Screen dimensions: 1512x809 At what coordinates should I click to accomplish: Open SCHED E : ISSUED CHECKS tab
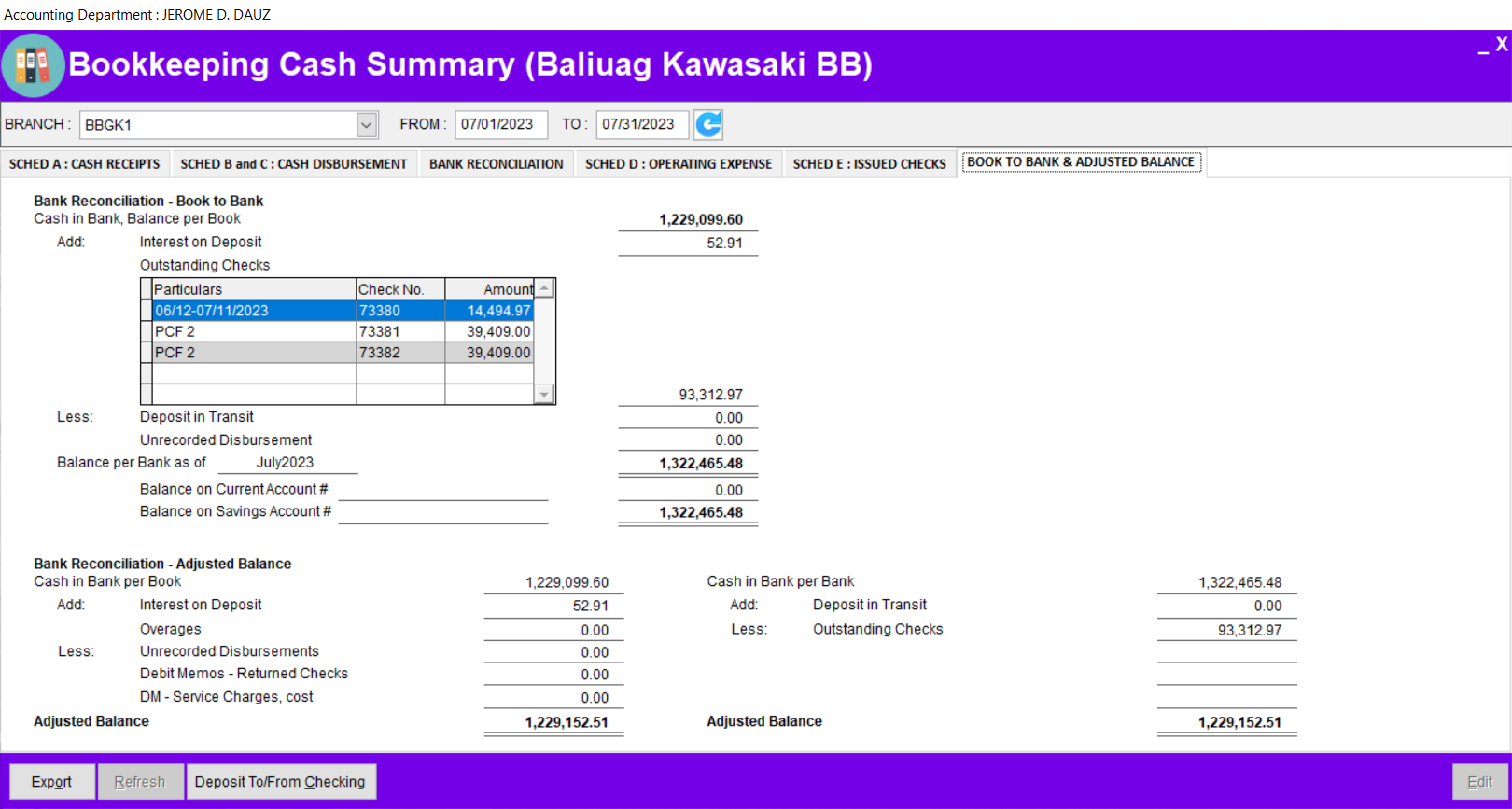tap(870, 163)
